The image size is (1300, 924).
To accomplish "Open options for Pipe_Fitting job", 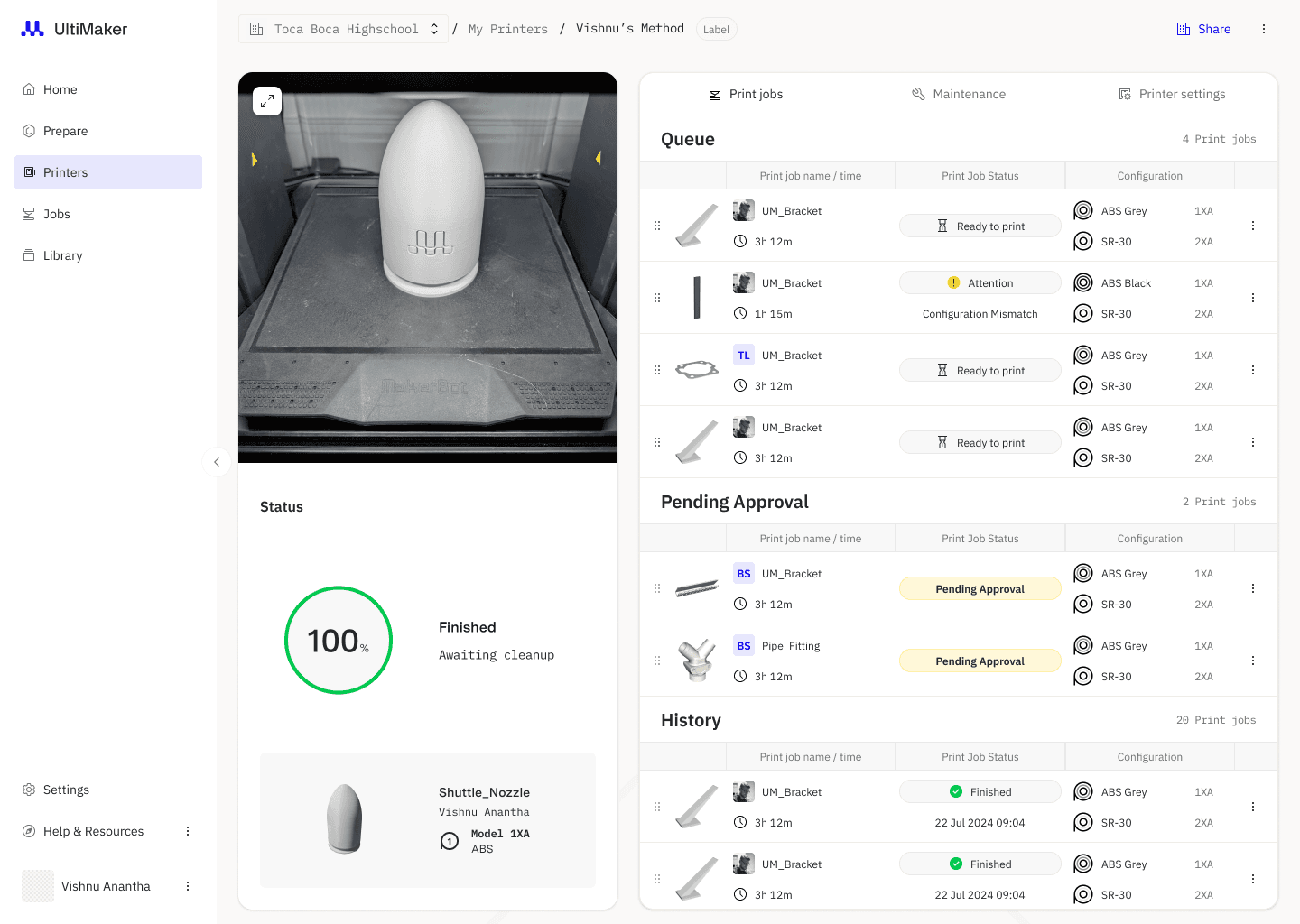I will pos(1253,661).
